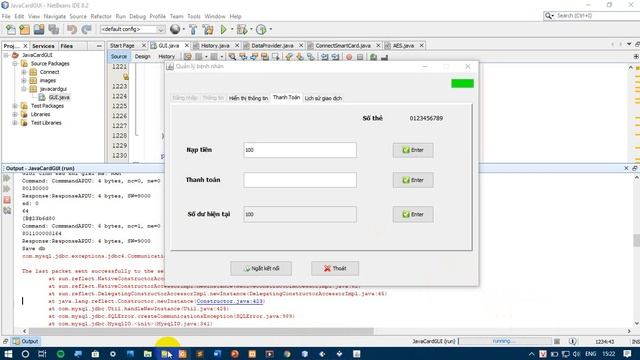Select GUI.java in the Projects tree
640x360 pixels.
click(x=59, y=97)
